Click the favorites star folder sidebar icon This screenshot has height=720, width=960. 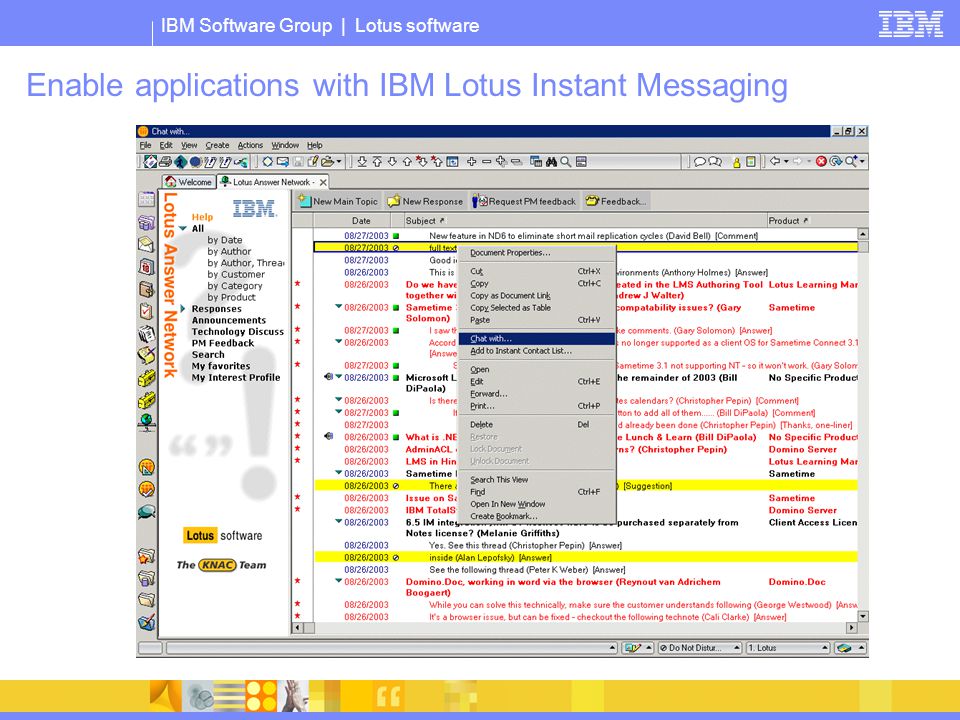(146, 556)
